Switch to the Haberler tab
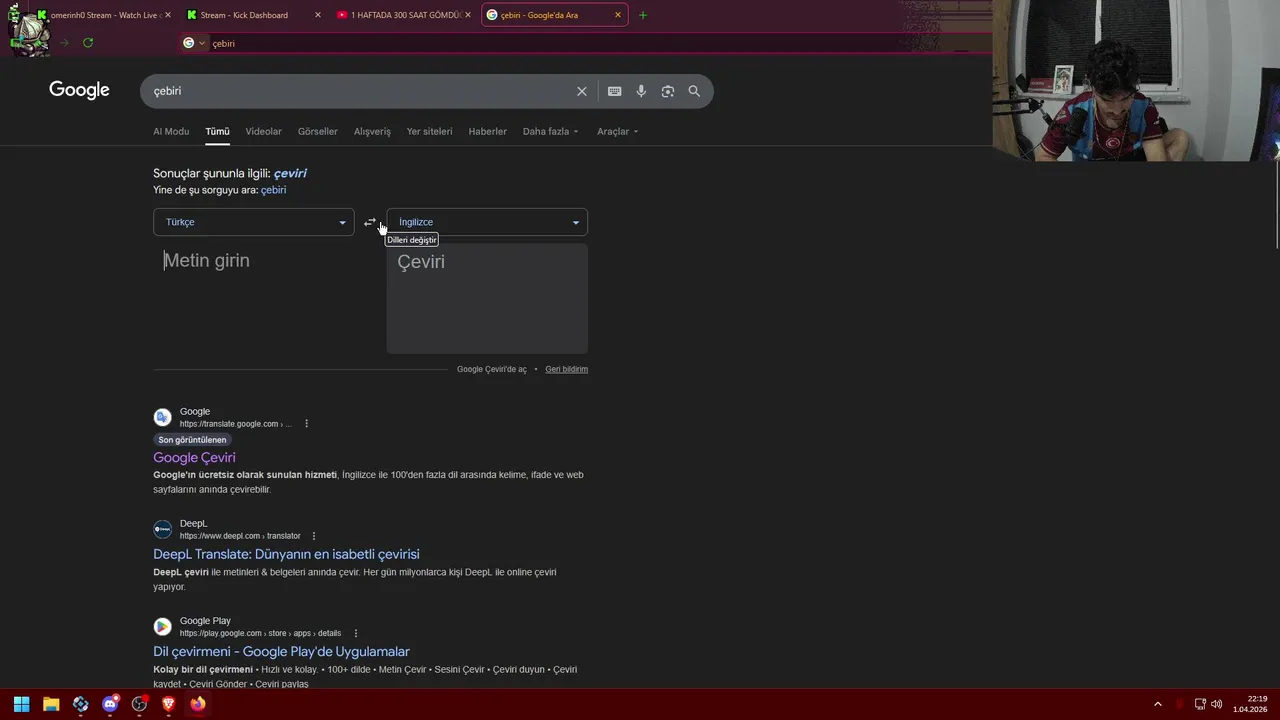 click(487, 131)
